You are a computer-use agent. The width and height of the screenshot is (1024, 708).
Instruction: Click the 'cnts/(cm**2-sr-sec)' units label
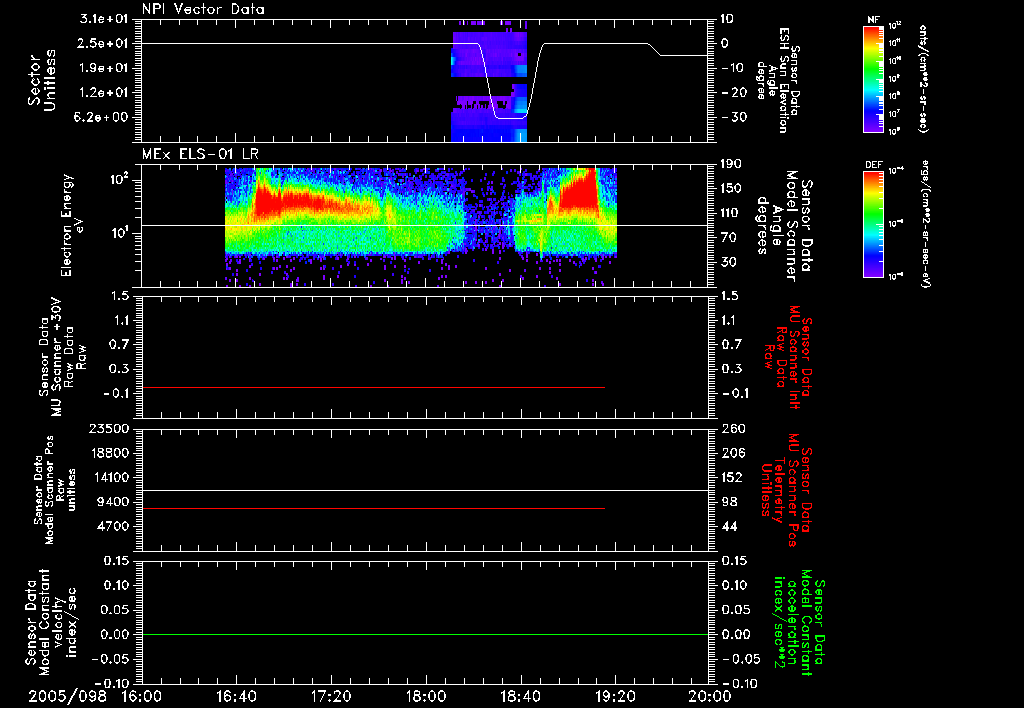923,78
